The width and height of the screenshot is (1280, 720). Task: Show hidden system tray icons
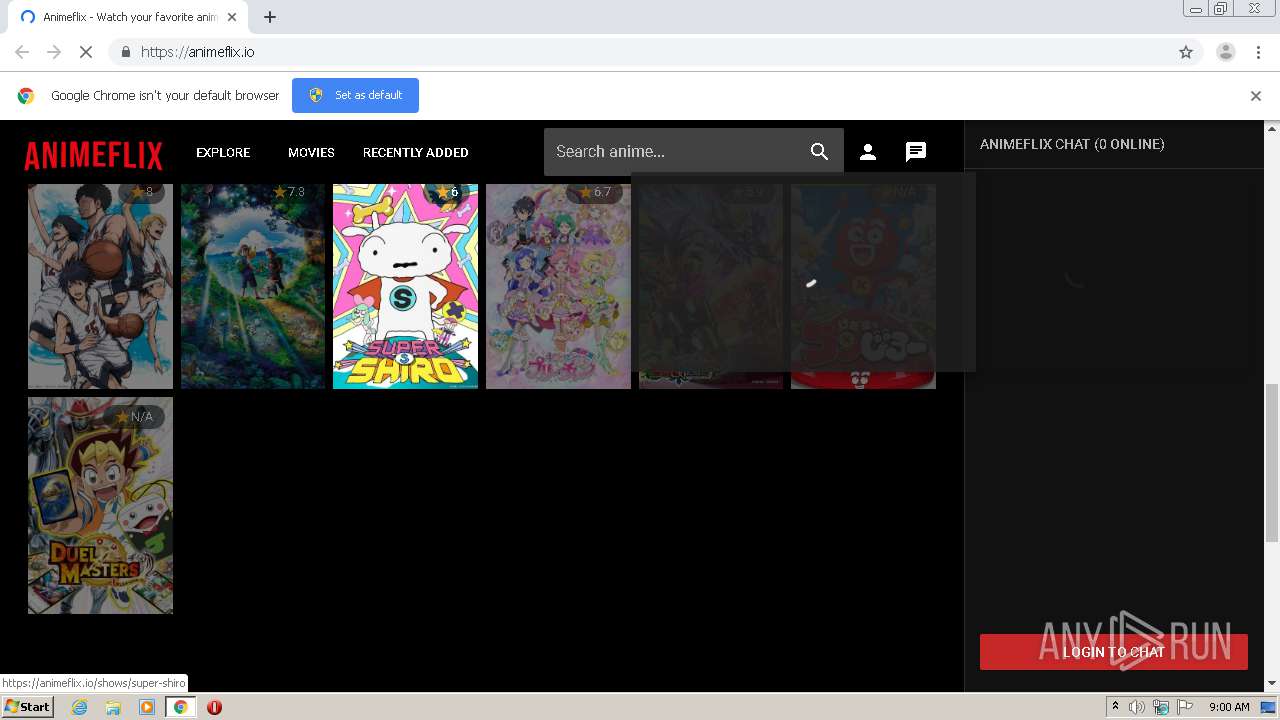1115,707
